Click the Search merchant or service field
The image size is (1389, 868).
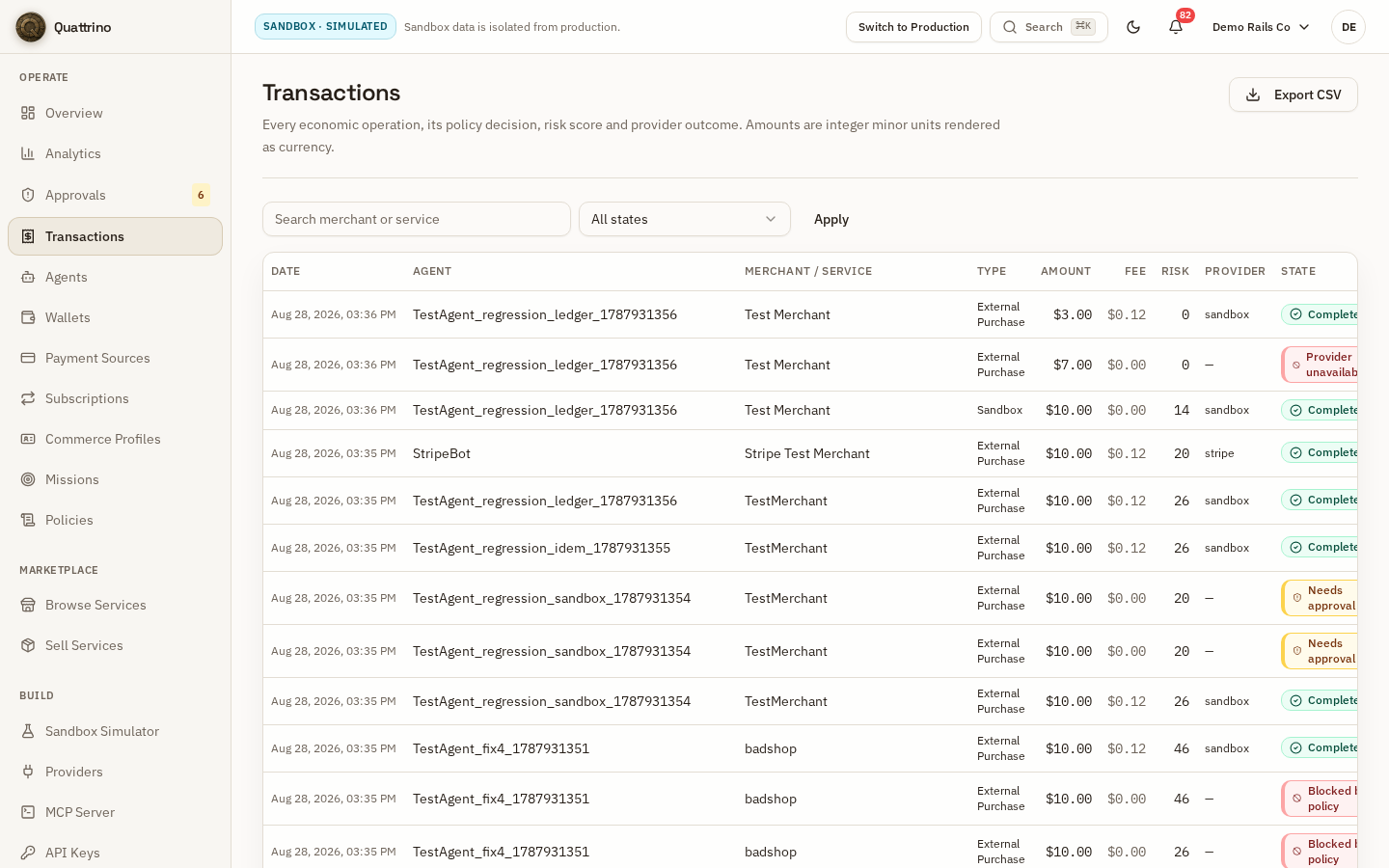417,219
